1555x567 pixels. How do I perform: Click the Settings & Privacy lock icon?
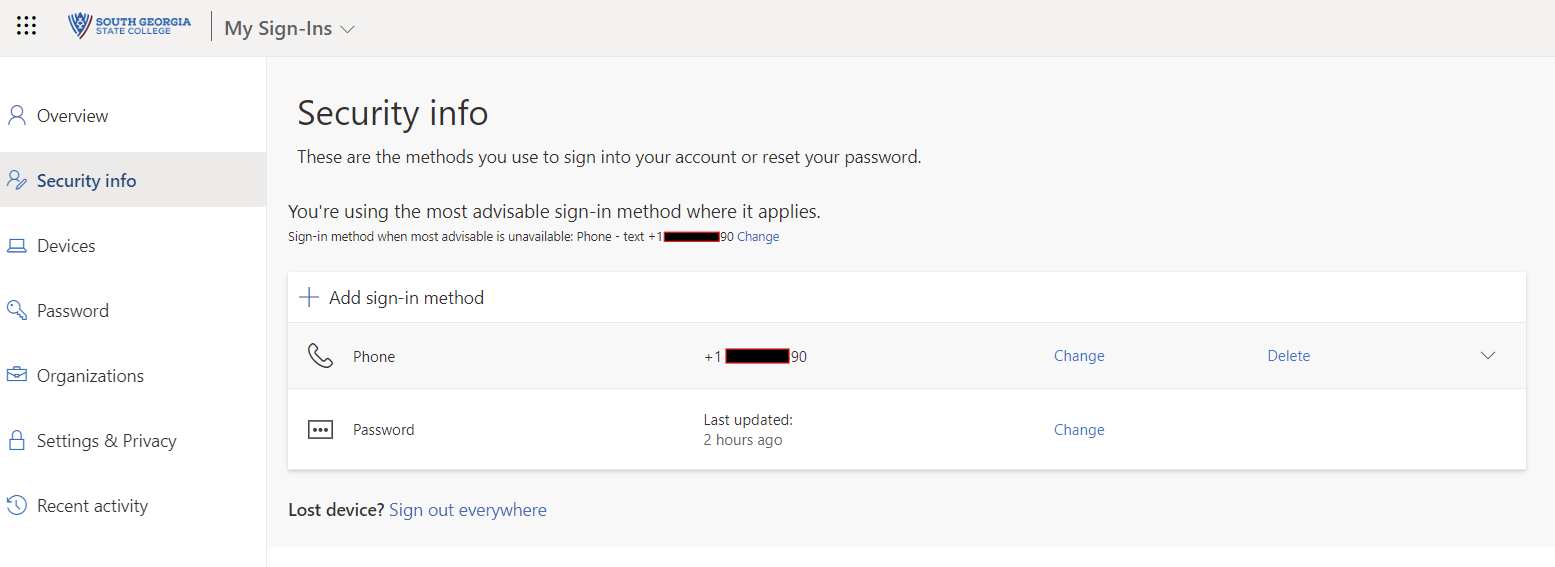pos(17,441)
